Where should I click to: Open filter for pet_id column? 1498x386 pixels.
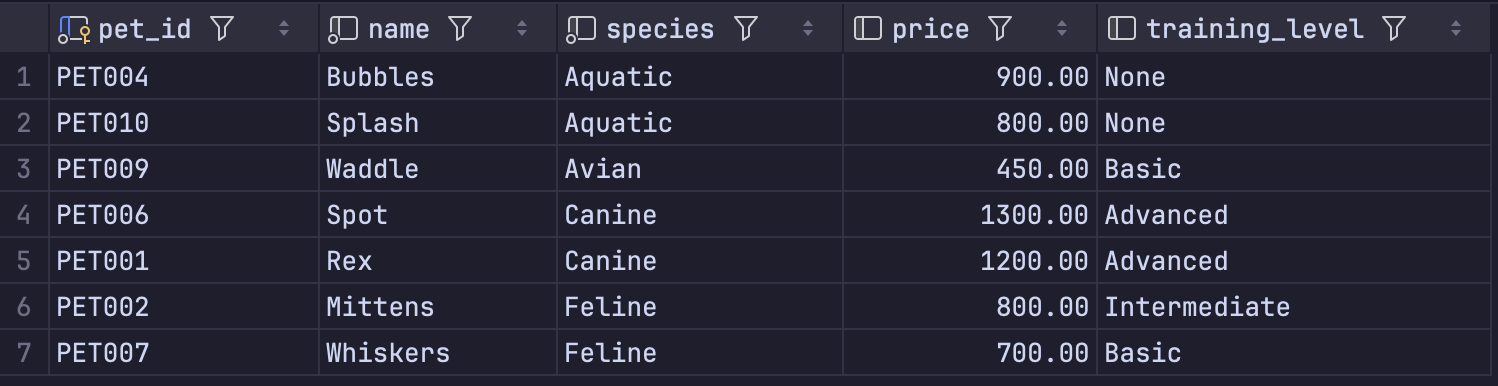222,29
